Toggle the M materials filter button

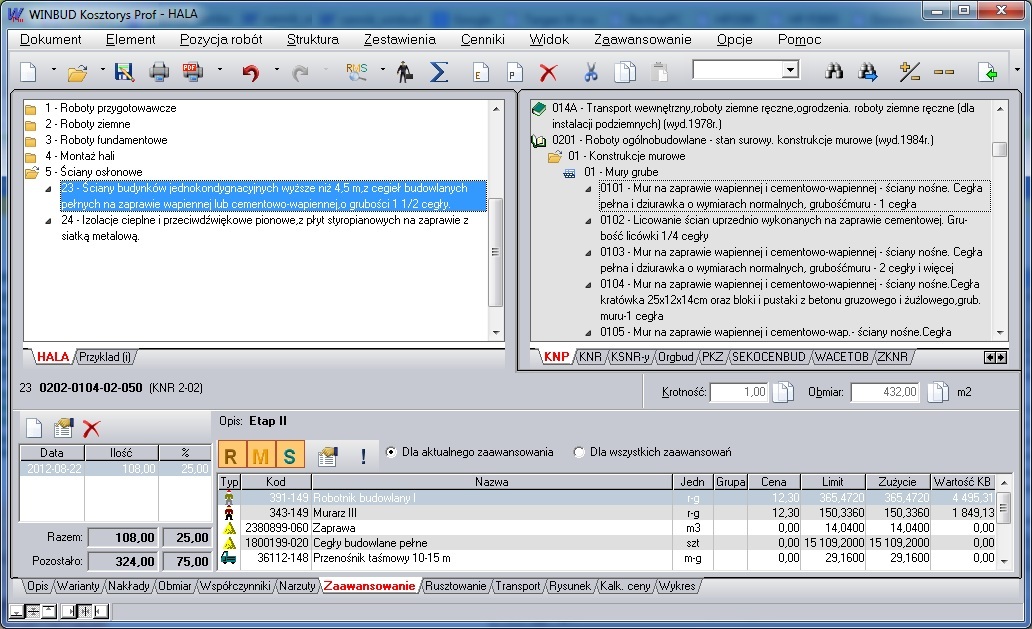tap(261, 455)
